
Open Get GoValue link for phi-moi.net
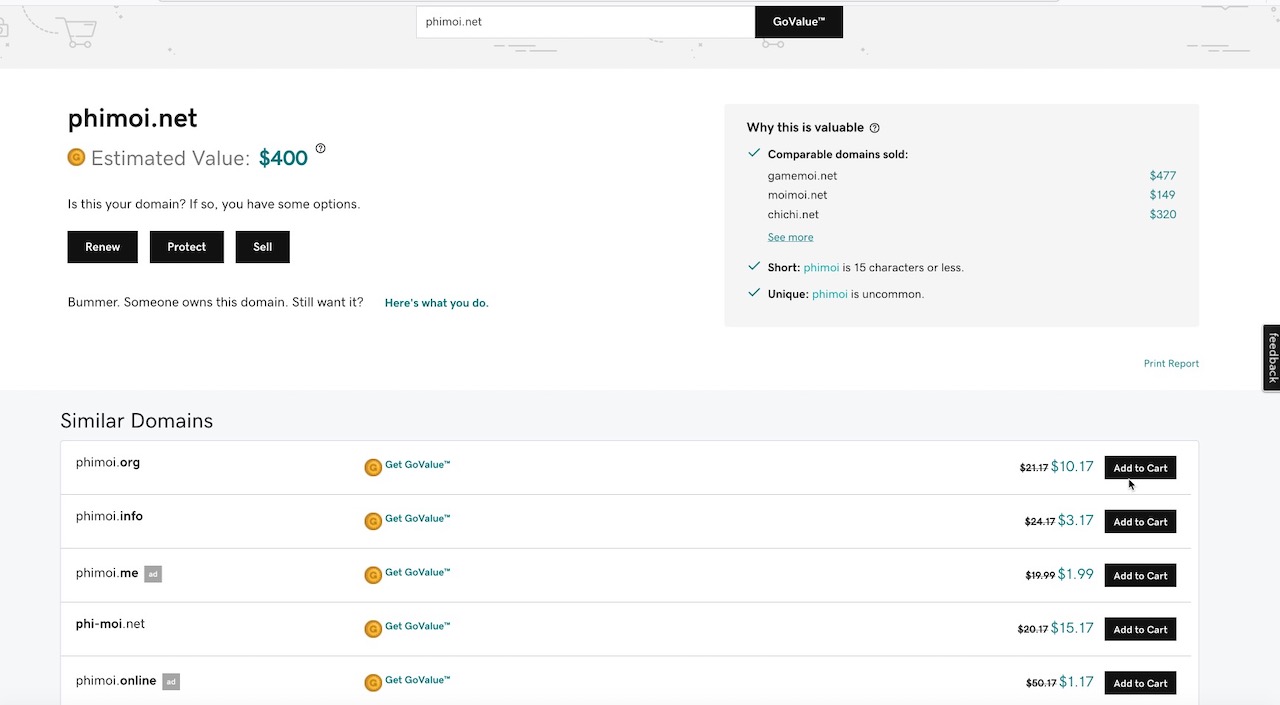tap(417, 626)
